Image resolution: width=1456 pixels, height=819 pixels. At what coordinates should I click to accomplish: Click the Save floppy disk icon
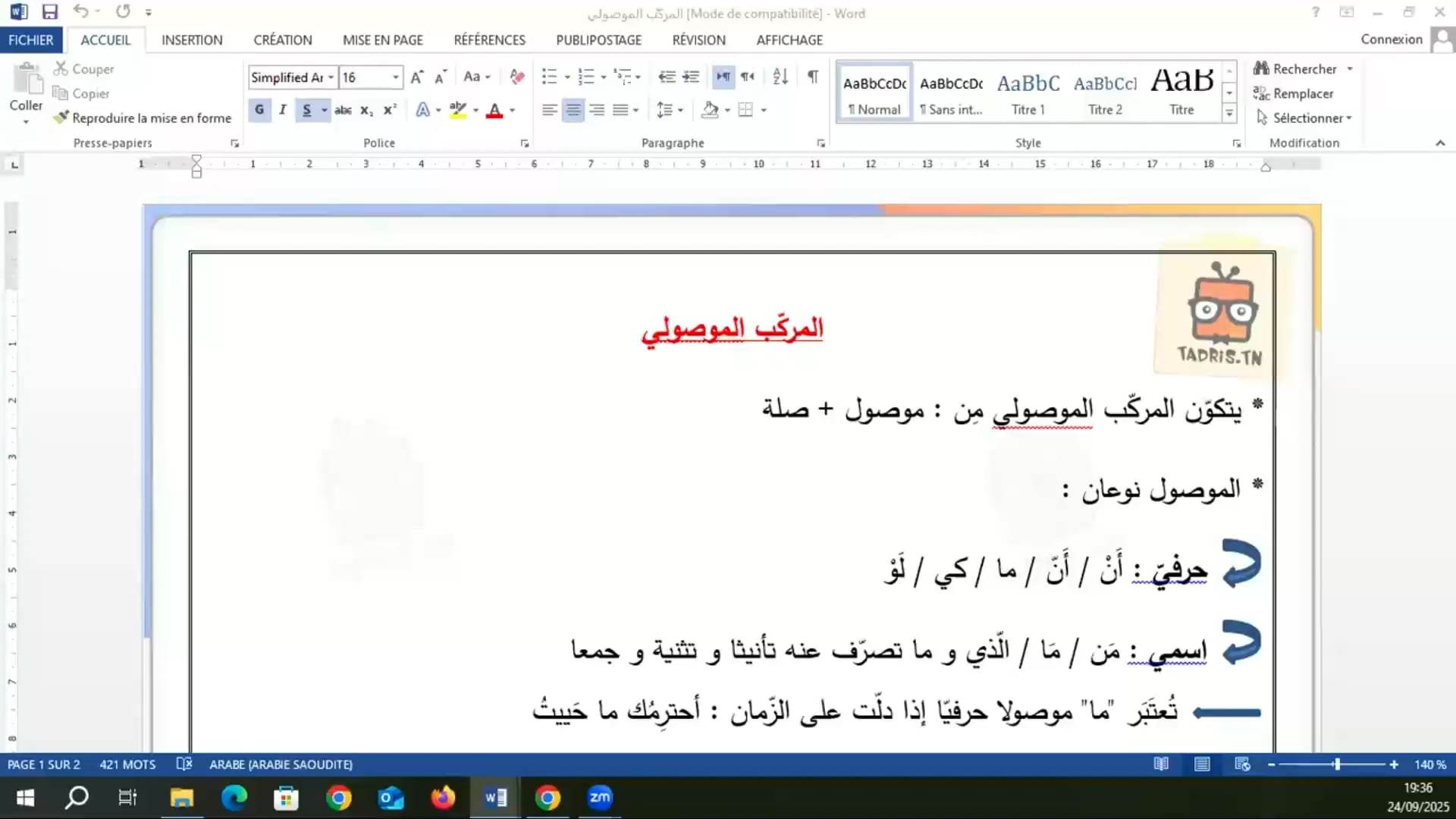point(50,12)
